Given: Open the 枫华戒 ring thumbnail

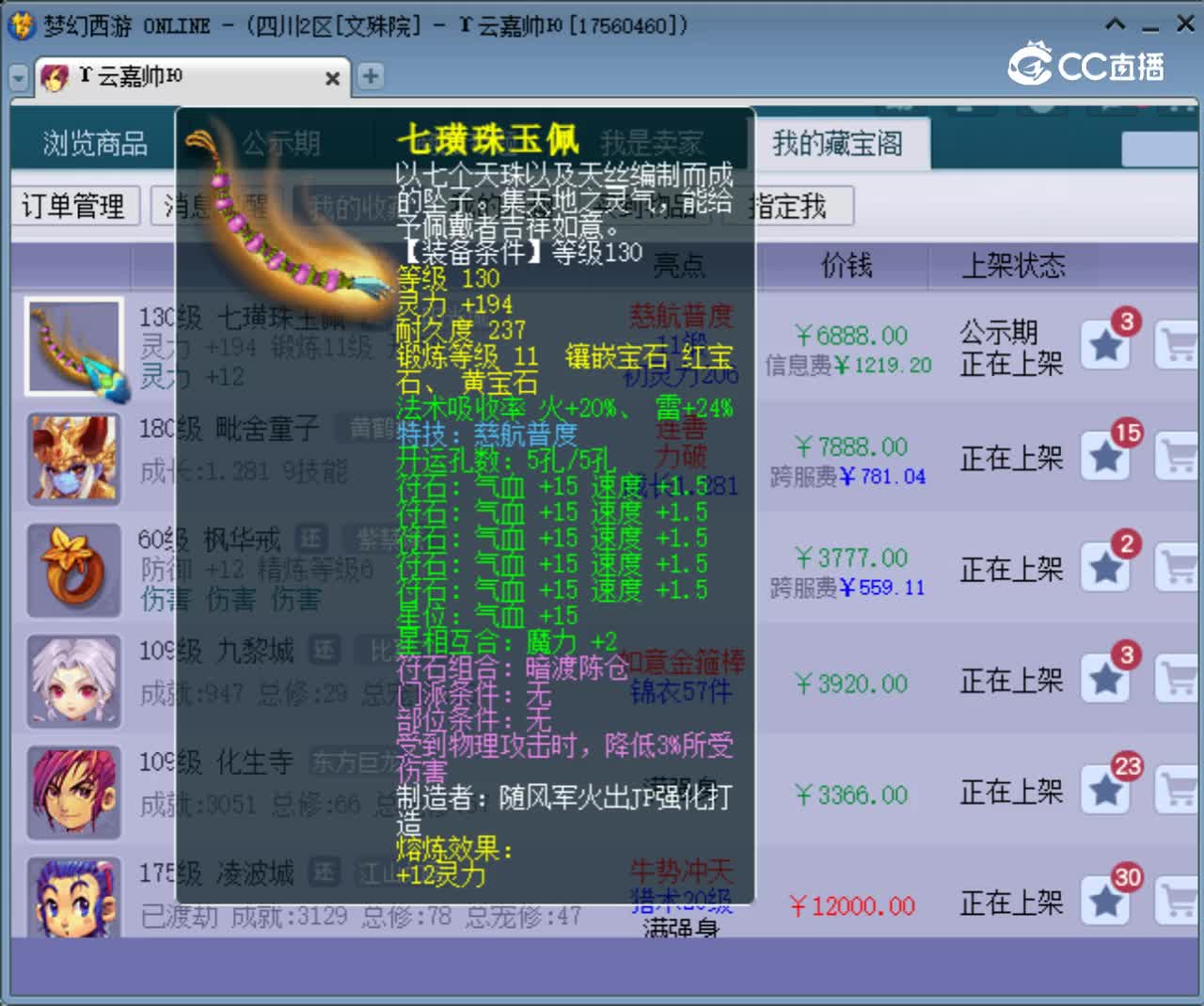Looking at the screenshot, I should (74, 570).
